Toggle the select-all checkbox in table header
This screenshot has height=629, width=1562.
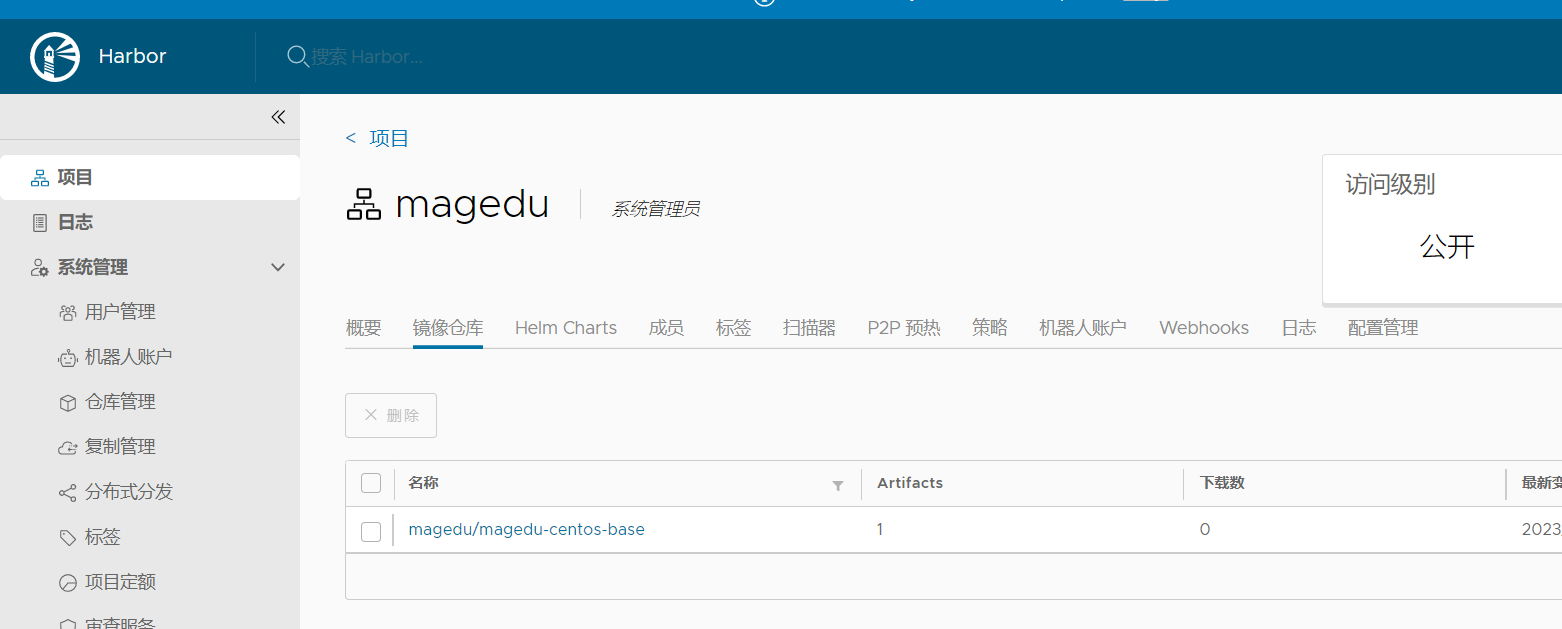click(371, 484)
